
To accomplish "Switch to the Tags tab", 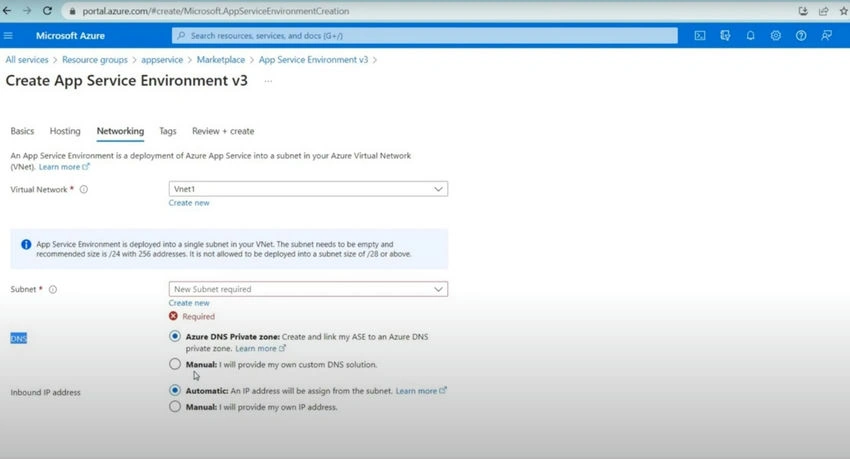I will coord(168,131).
